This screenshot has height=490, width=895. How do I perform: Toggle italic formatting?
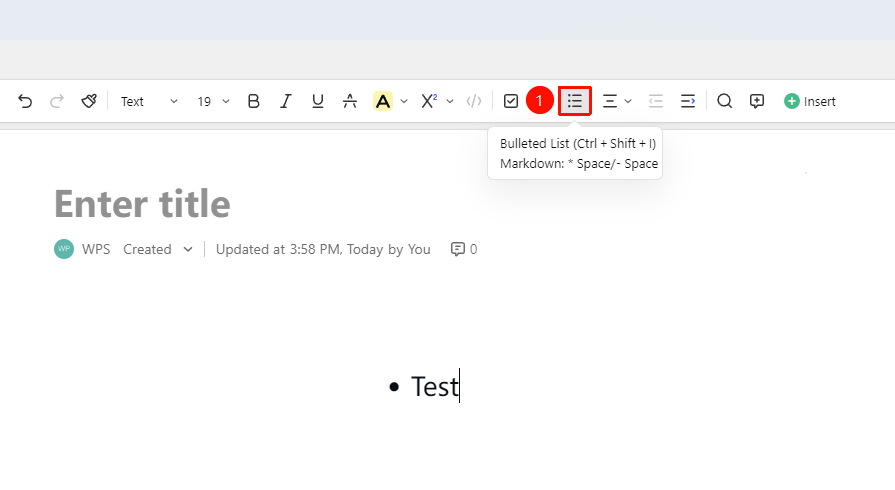coord(285,101)
